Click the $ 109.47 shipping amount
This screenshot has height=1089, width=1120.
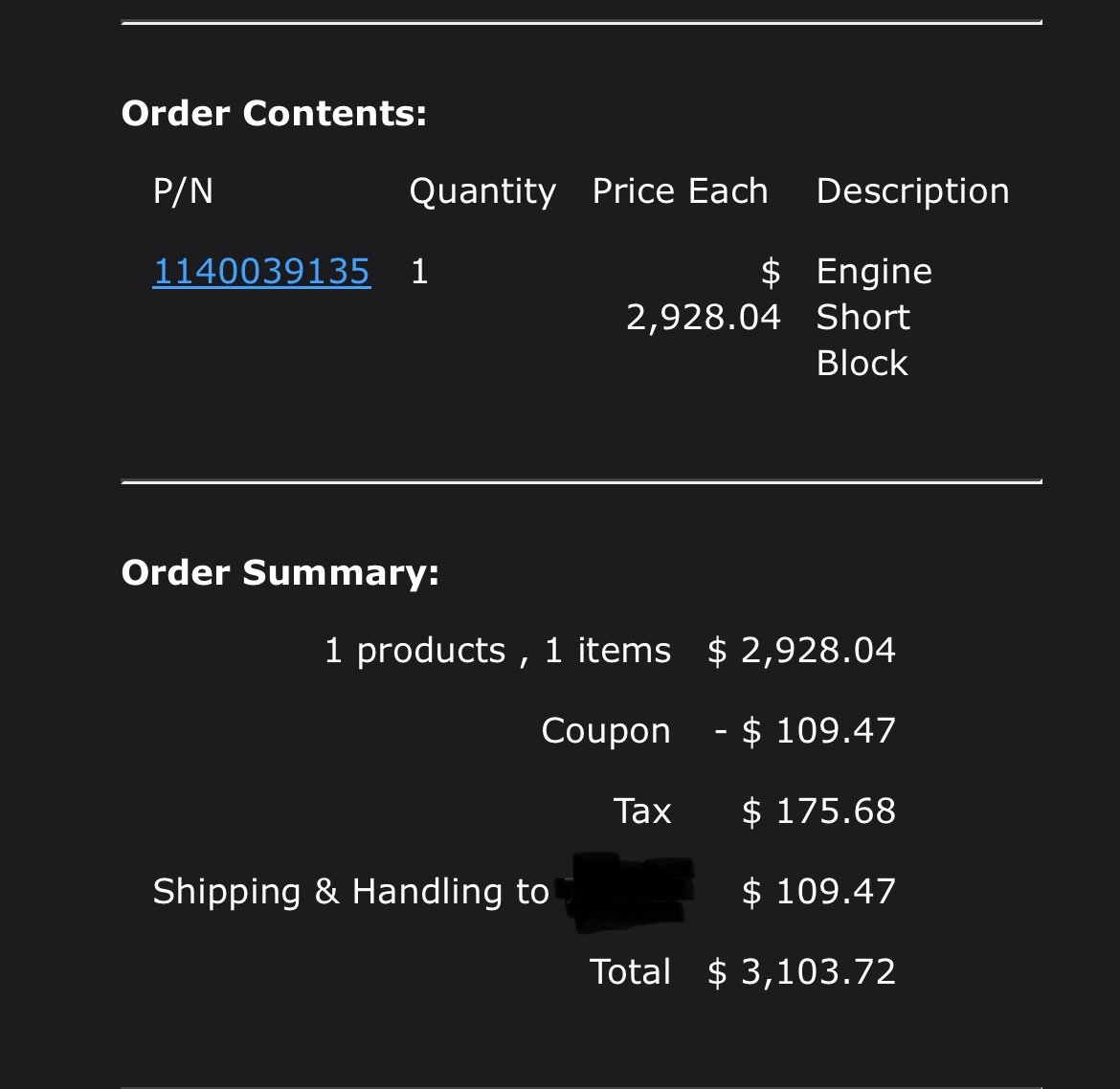pos(818,892)
